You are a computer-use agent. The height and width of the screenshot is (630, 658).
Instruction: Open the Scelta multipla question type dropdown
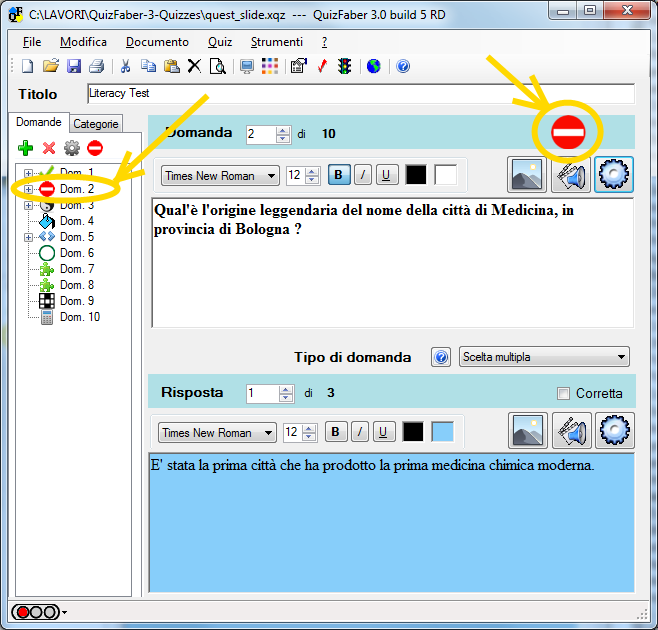click(x=544, y=357)
